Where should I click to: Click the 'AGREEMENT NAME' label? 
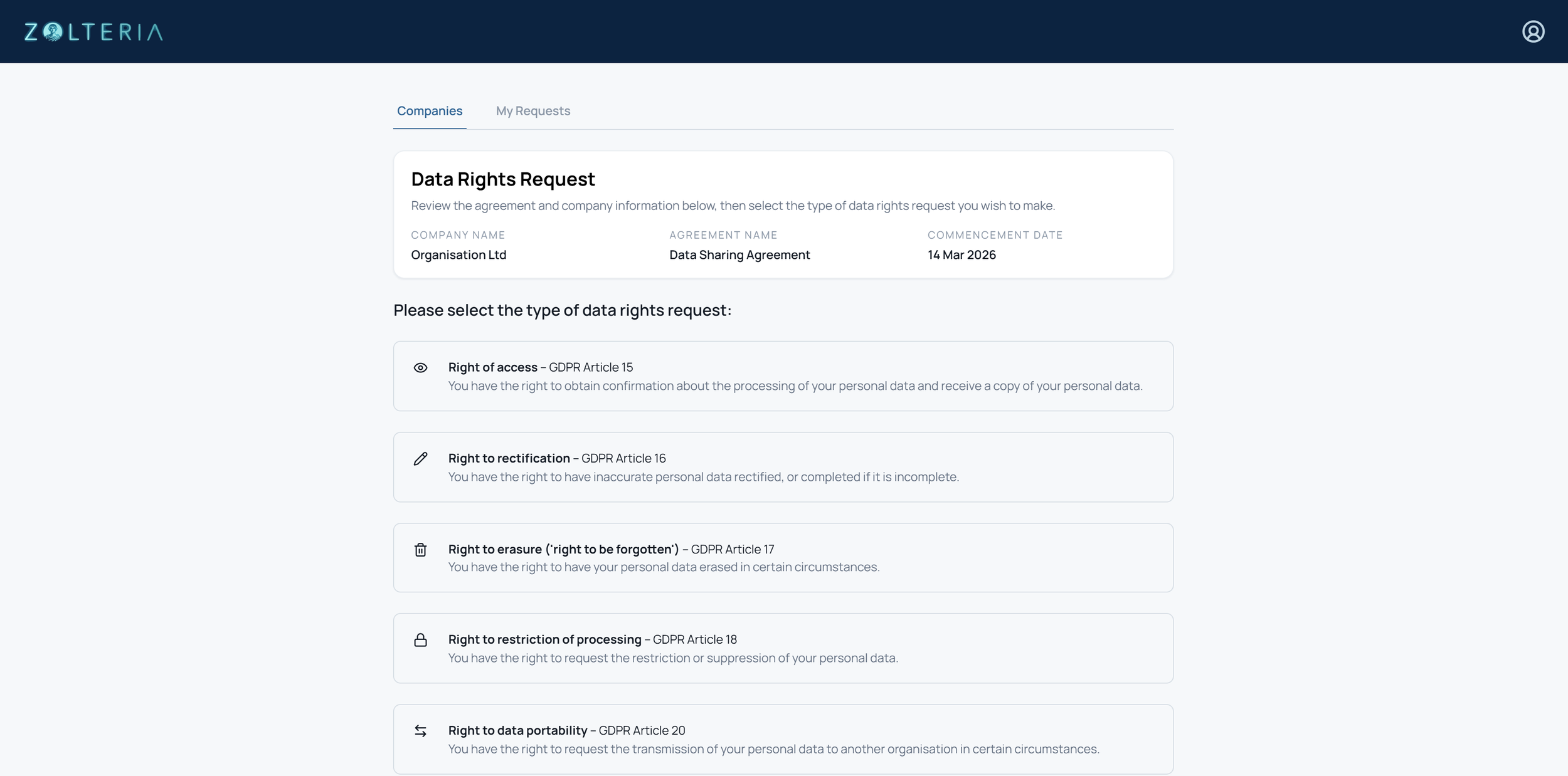723,235
